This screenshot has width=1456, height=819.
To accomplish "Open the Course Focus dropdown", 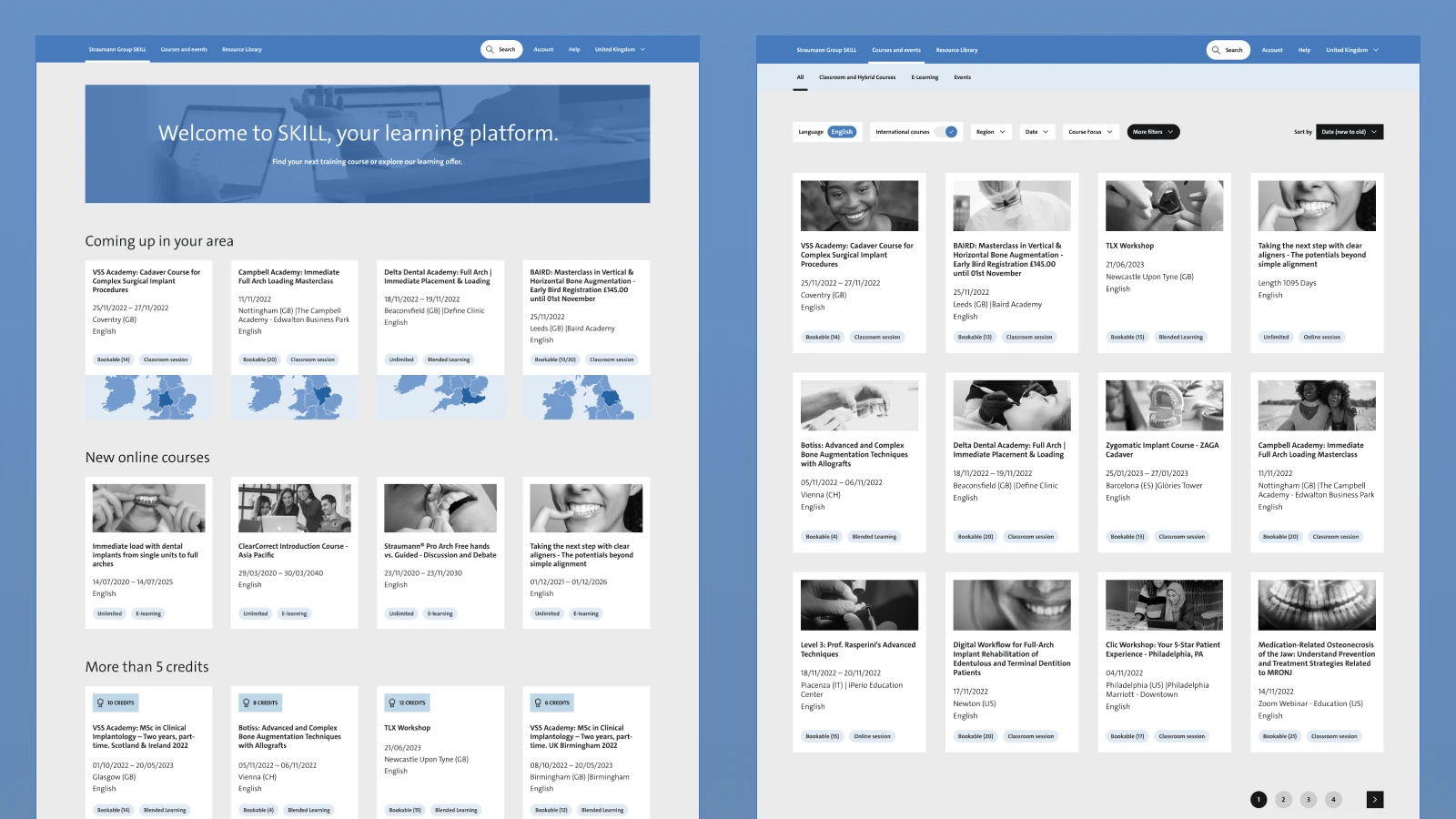I will pyautogui.click(x=1089, y=132).
